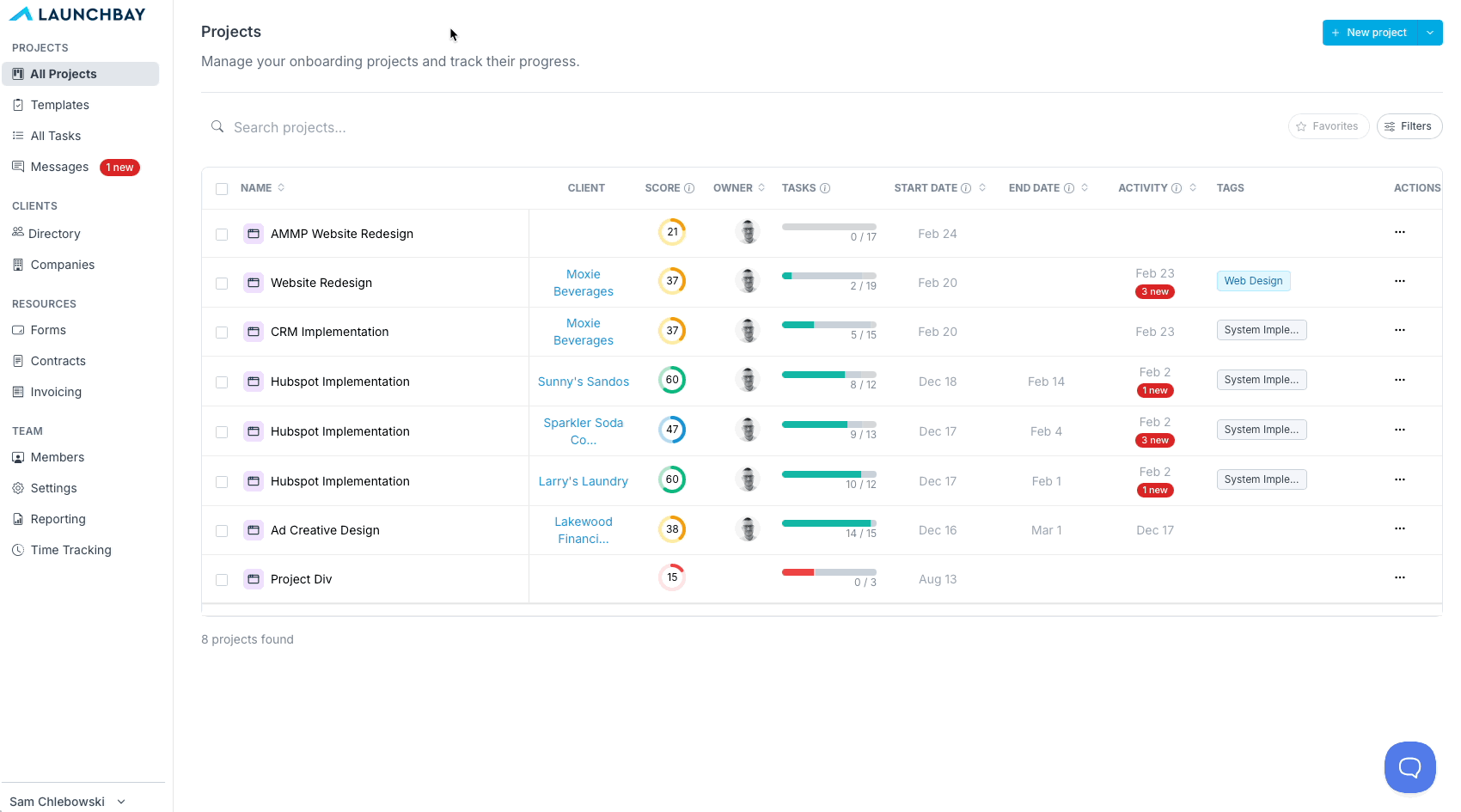Click the owner avatar for Ad Creative Design
The height and width of the screenshot is (812, 1461).
coord(749,529)
